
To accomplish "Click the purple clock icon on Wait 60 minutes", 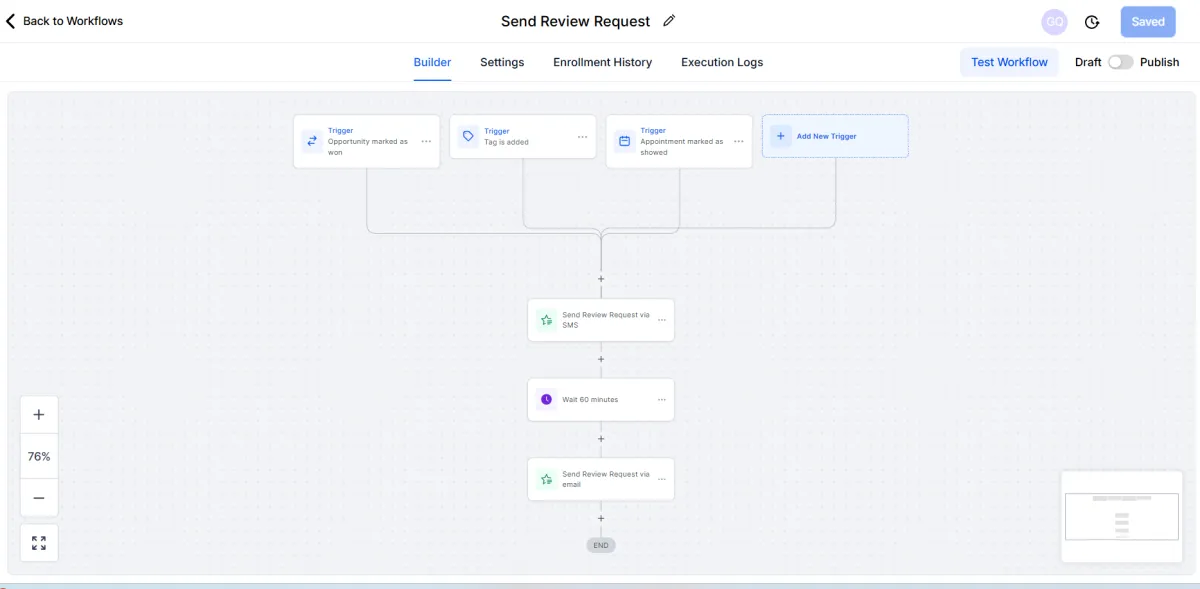I will [x=546, y=399].
